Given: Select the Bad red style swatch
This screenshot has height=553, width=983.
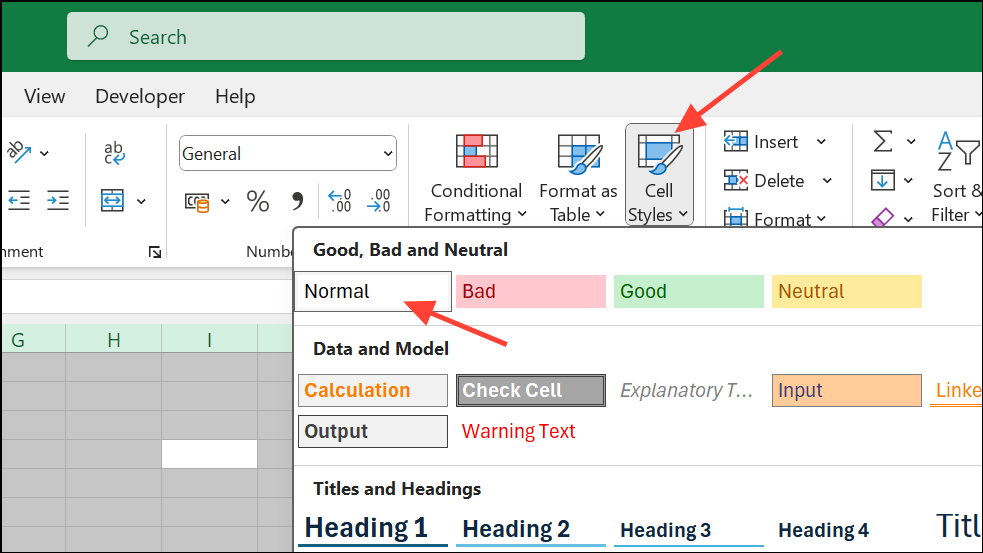Looking at the screenshot, I should (531, 291).
